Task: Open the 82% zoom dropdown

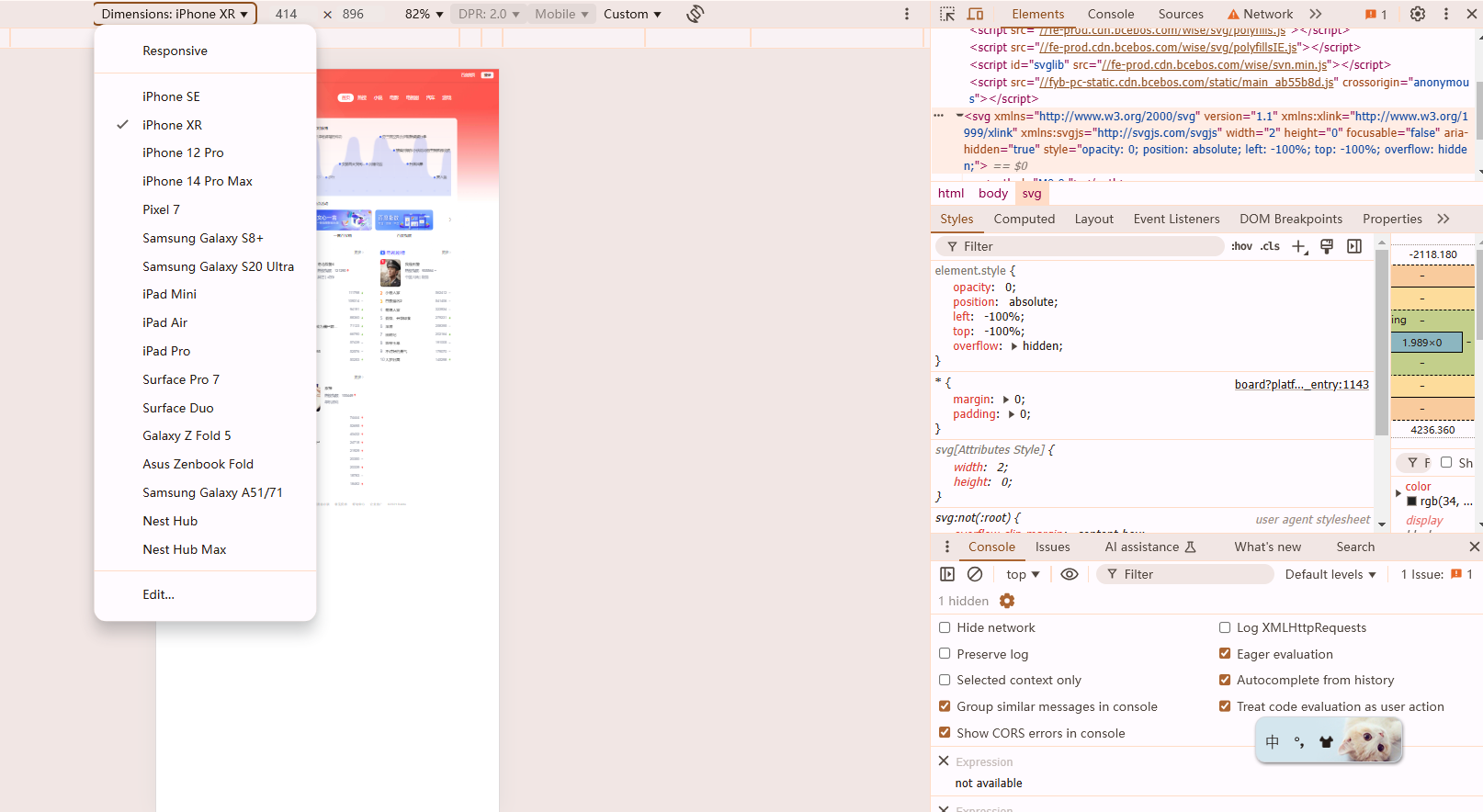Action: coord(424,14)
